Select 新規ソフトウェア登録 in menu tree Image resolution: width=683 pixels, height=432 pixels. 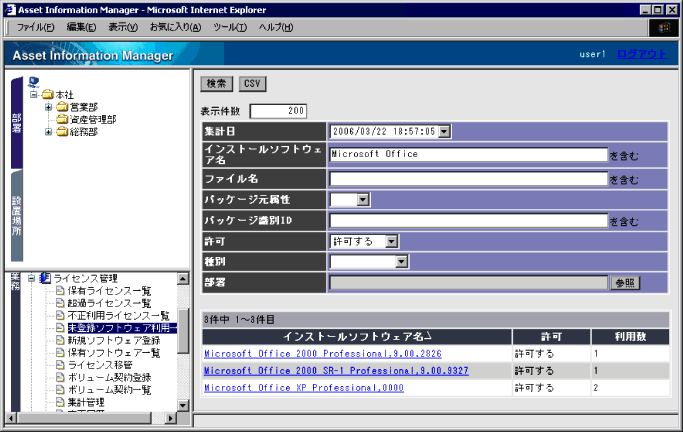point(114,340)
